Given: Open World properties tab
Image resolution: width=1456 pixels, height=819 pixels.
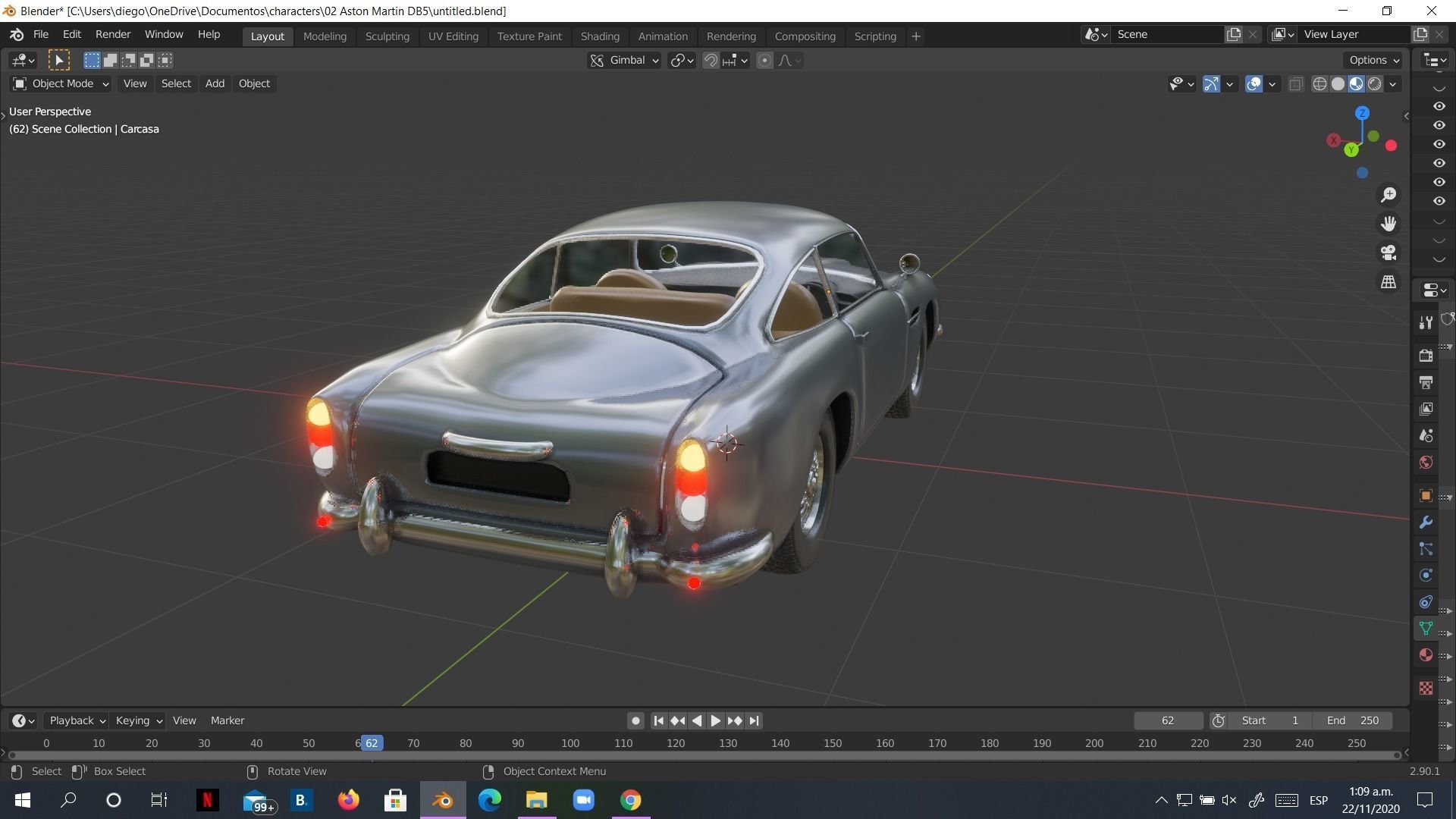Looking at the screenshot, I should click(1426, 462).
